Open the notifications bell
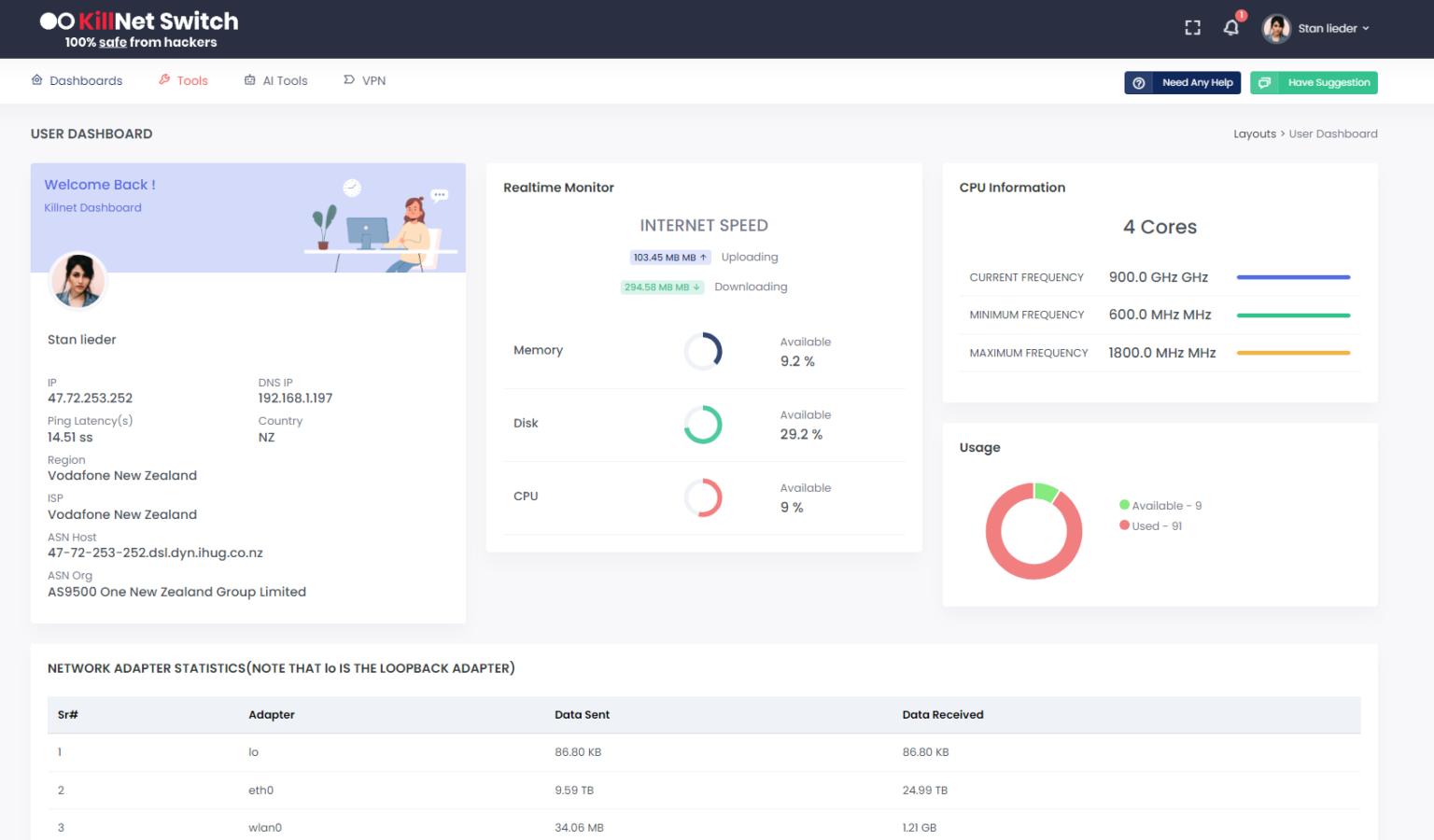Viewport: 1434px width, 840px height. tap(1231, 28)
